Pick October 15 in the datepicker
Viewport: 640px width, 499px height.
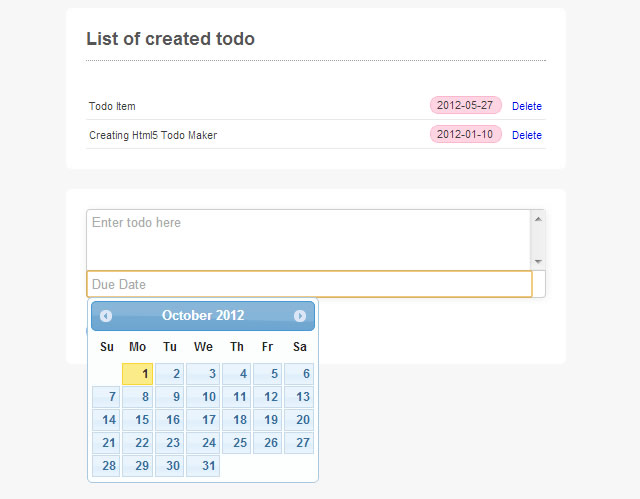pos(138,420)
